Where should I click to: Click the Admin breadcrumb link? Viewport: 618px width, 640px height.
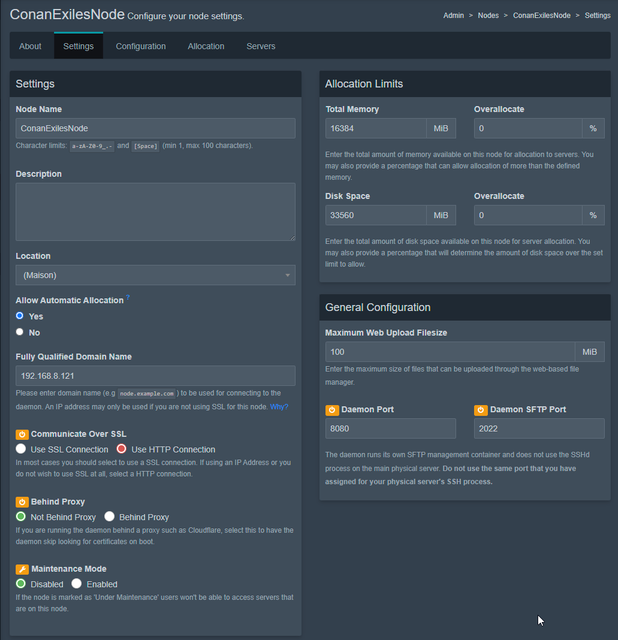tap(453, 16)
